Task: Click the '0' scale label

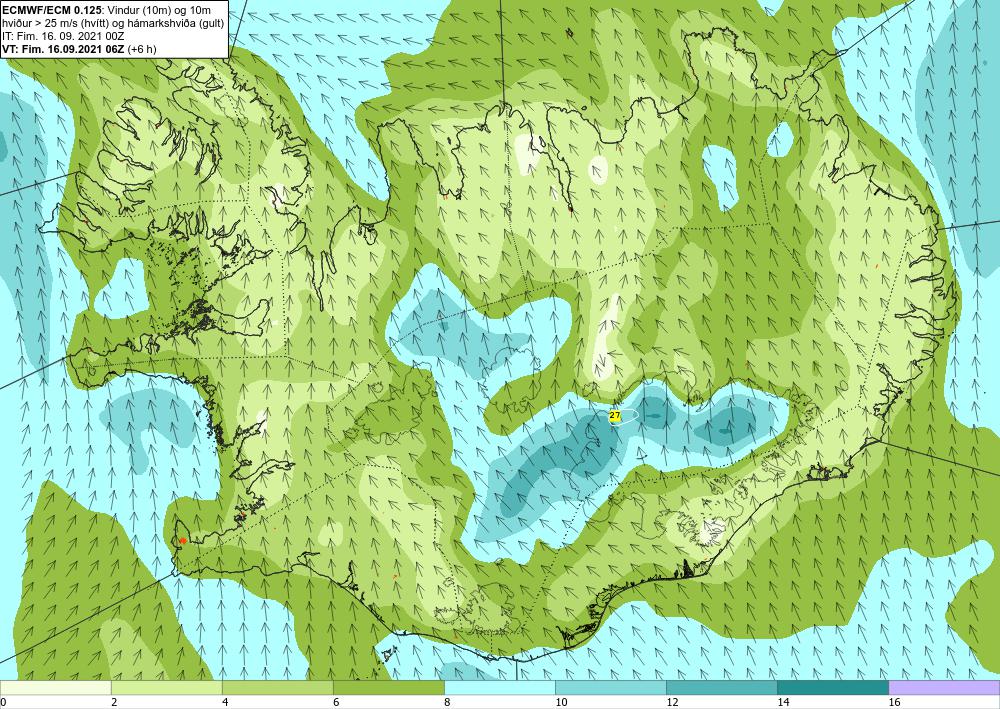Action: (3, 702)
